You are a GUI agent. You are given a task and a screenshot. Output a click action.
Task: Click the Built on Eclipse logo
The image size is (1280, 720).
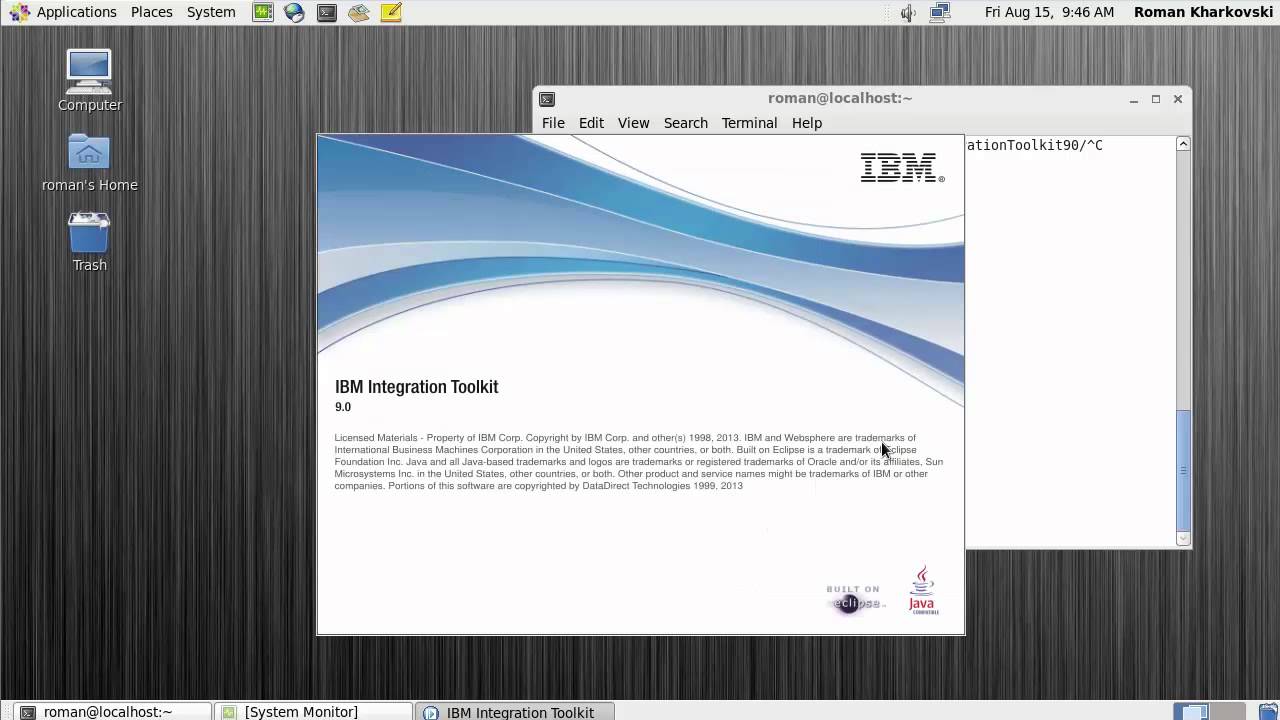pyautogui.click(x=855, y=597)
